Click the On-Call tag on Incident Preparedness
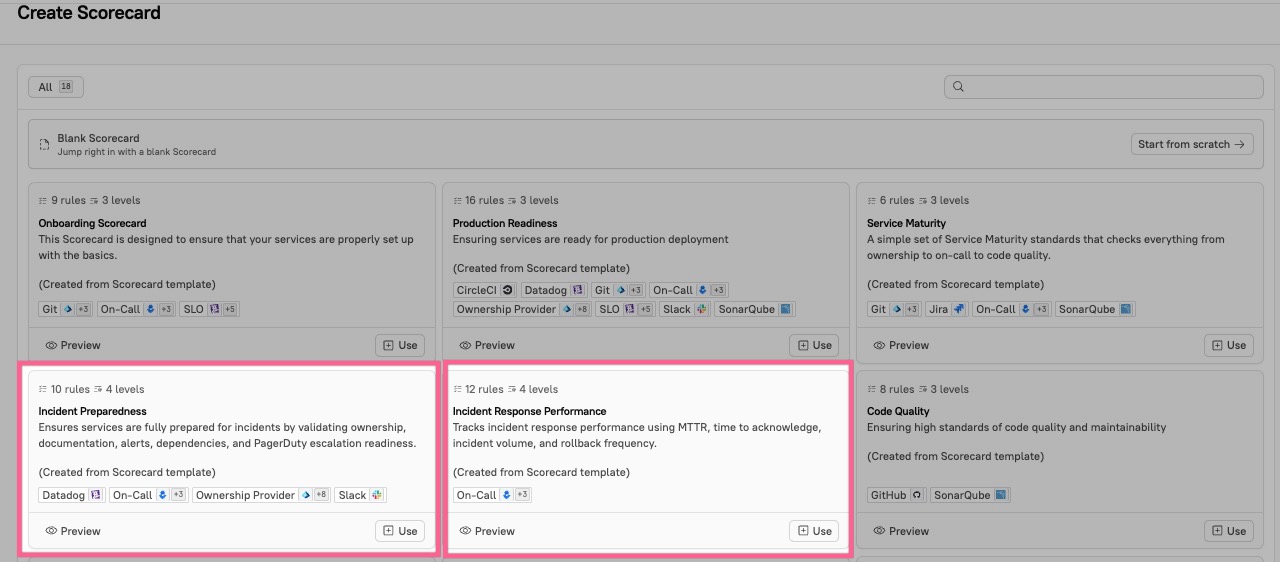This screenshot has width=1280, height=562. [149, 495]
